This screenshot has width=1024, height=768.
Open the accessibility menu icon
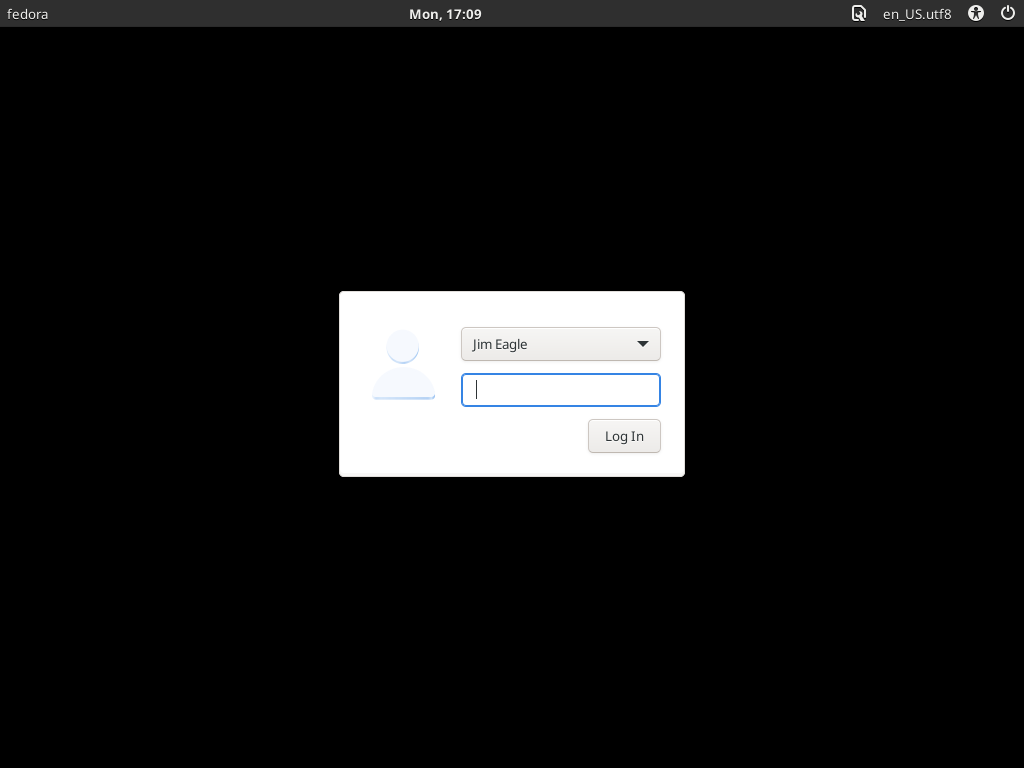[x=976, y=14]
